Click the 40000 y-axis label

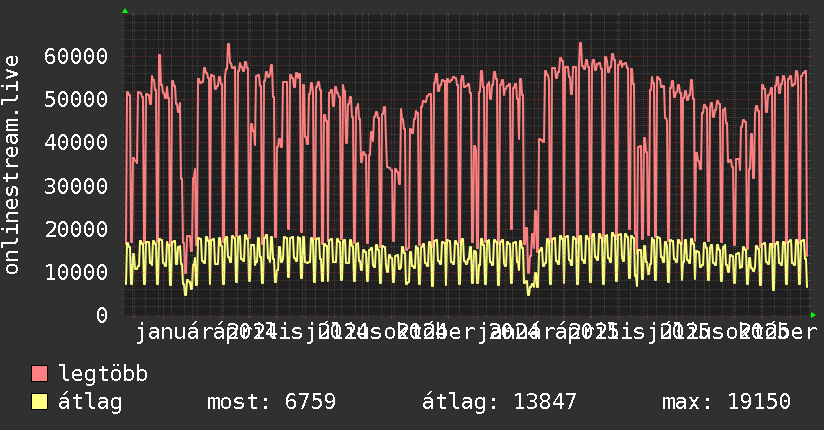click(76, 142)
